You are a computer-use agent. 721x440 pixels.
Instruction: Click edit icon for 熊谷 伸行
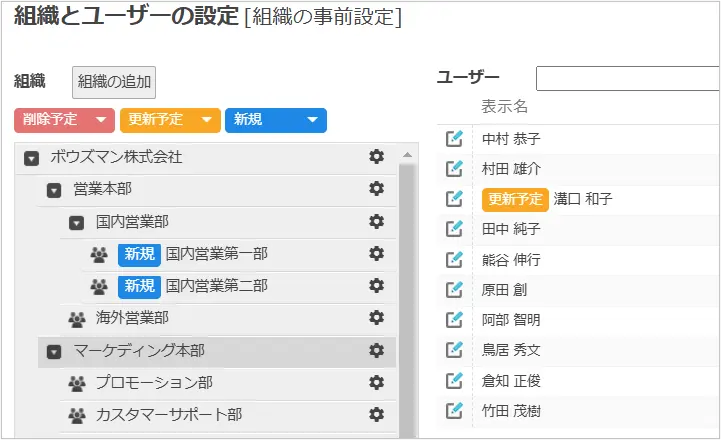[455, 259]
